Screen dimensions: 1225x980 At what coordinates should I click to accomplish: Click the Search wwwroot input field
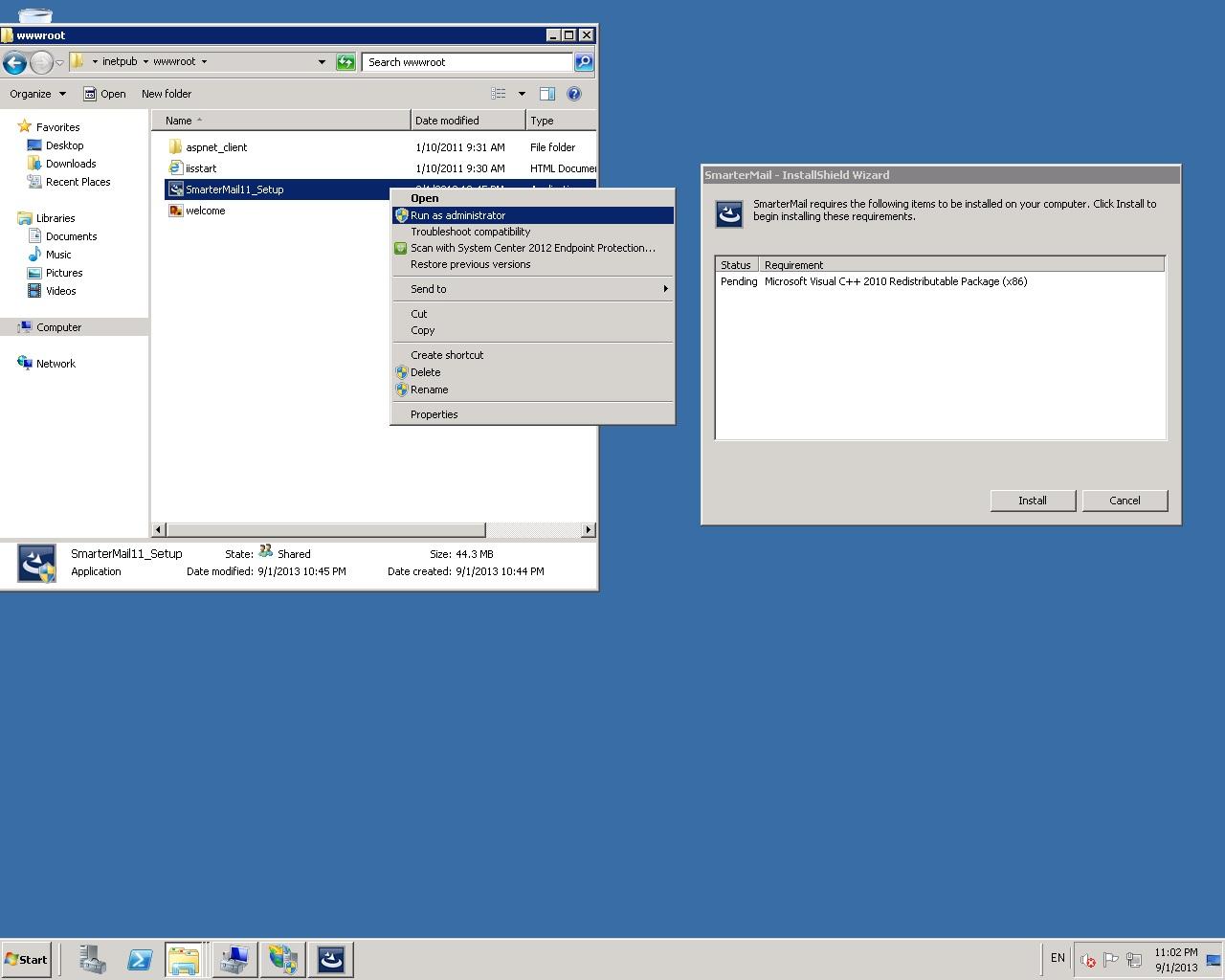pos(467,62)
